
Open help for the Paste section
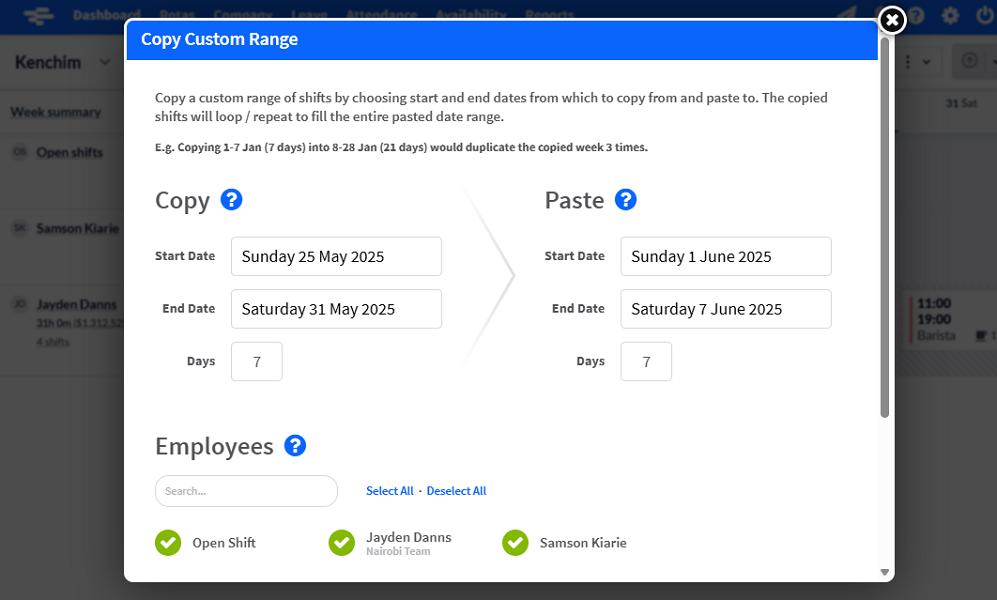[x=626, y=200]
